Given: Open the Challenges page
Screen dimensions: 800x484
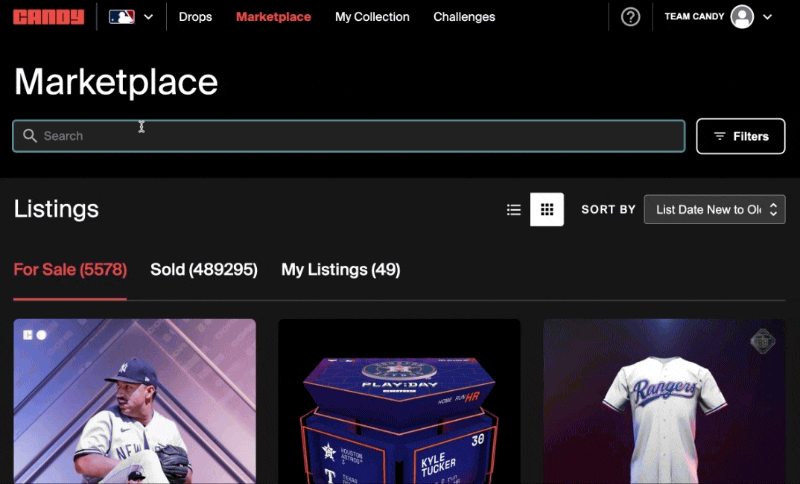Looking at the screenshot, I should pyautogui.click(x=464, y=17).
